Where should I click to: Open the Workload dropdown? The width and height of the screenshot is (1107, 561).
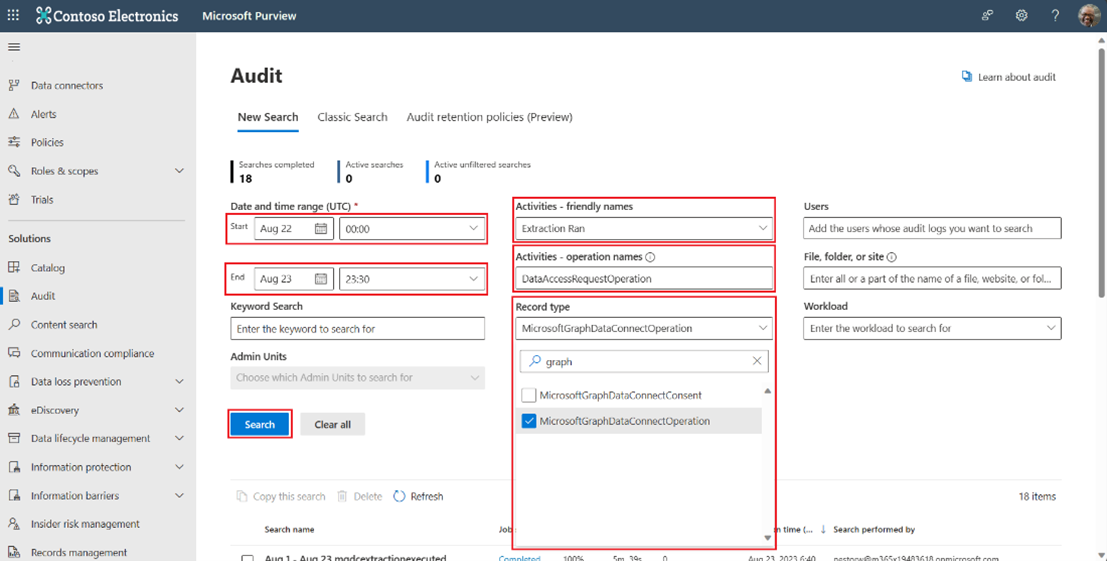point(932,328)
